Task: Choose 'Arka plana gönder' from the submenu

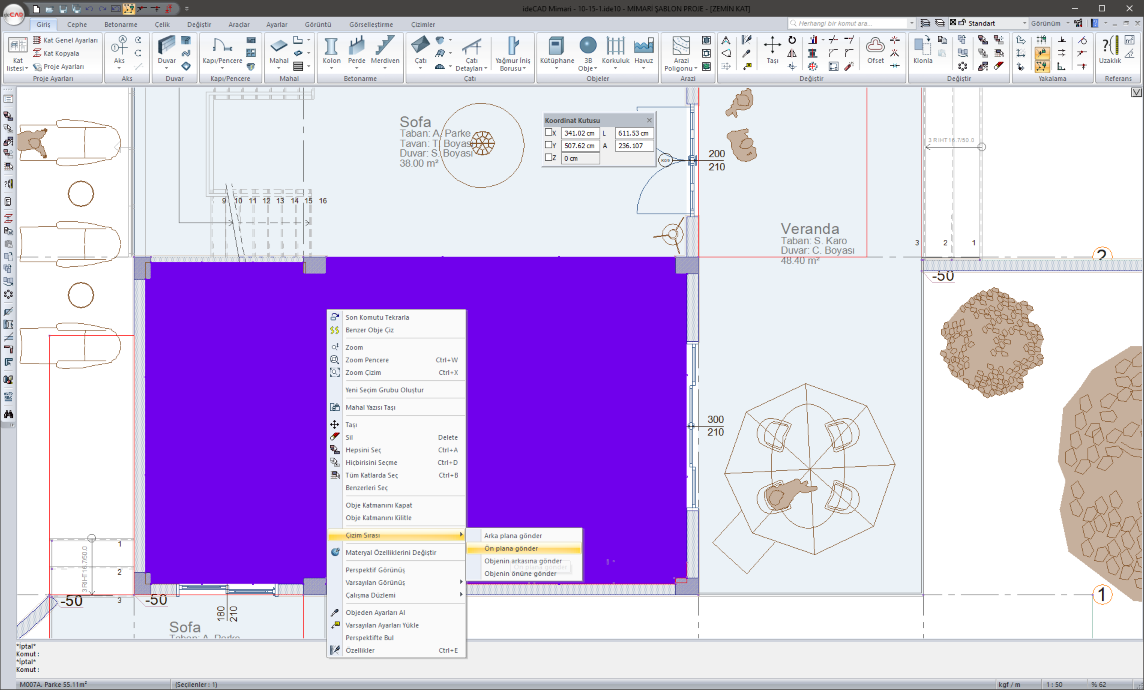Action: 513,536
